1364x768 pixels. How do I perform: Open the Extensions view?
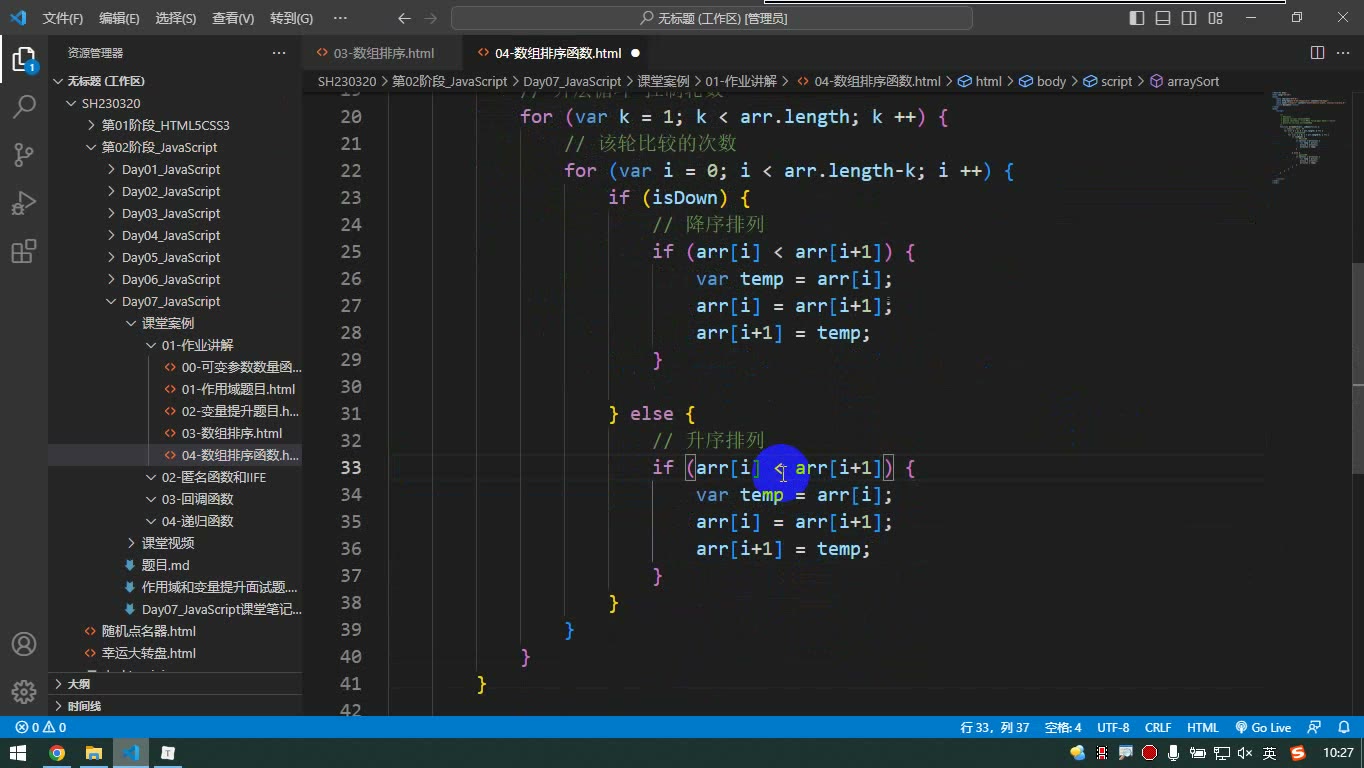24,251
